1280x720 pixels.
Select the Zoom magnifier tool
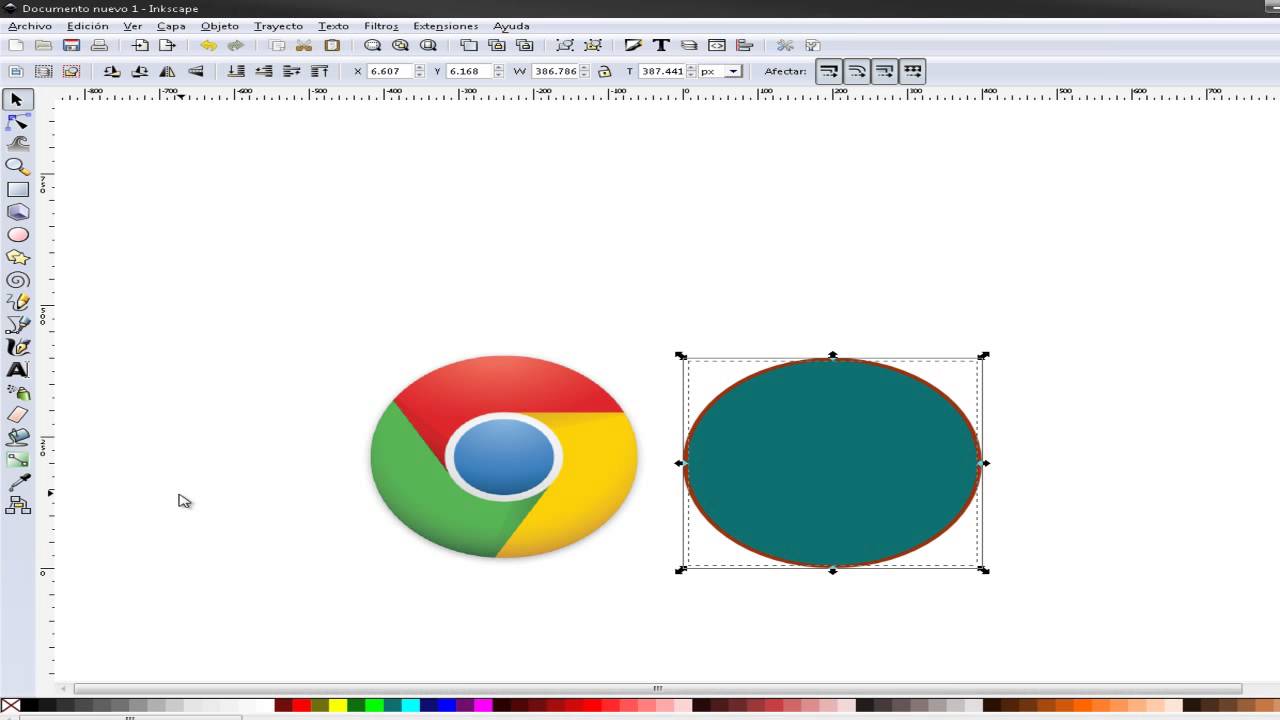tap(17, 167)
